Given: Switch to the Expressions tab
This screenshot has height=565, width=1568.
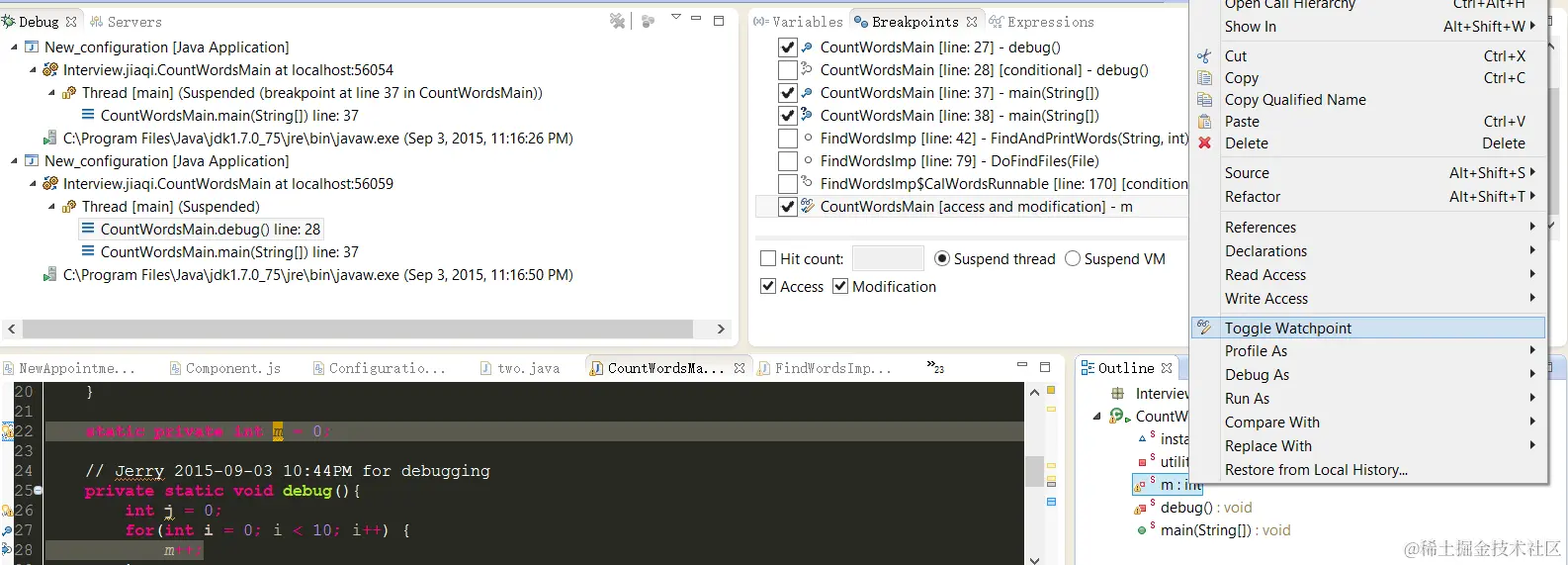Looking at the screenshot, I should pos(1042,22).
